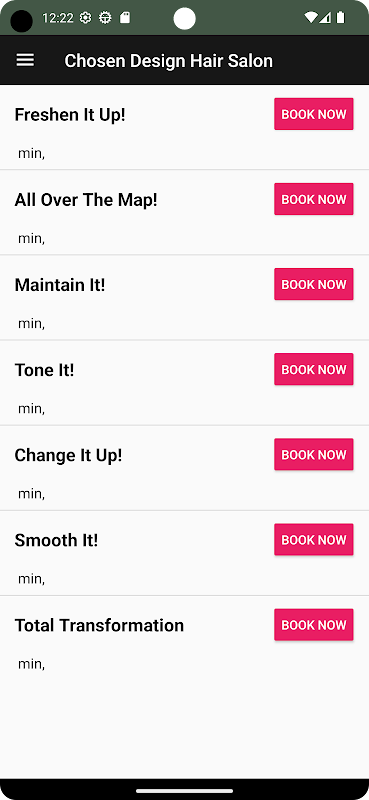Viewport: 369px width, 800px height.
Task: Open the hamburger navigation menu
Action: [x=25, y=60]
